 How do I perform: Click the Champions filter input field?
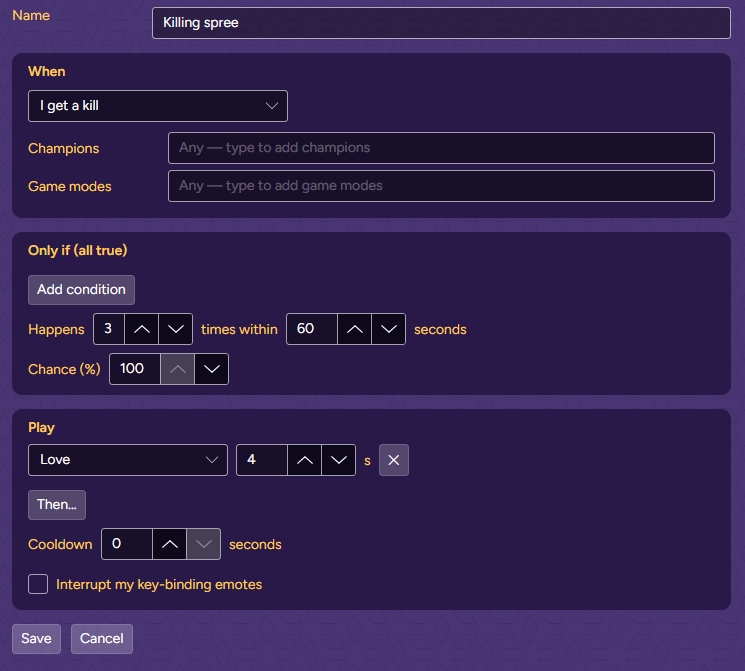[441, 148]
